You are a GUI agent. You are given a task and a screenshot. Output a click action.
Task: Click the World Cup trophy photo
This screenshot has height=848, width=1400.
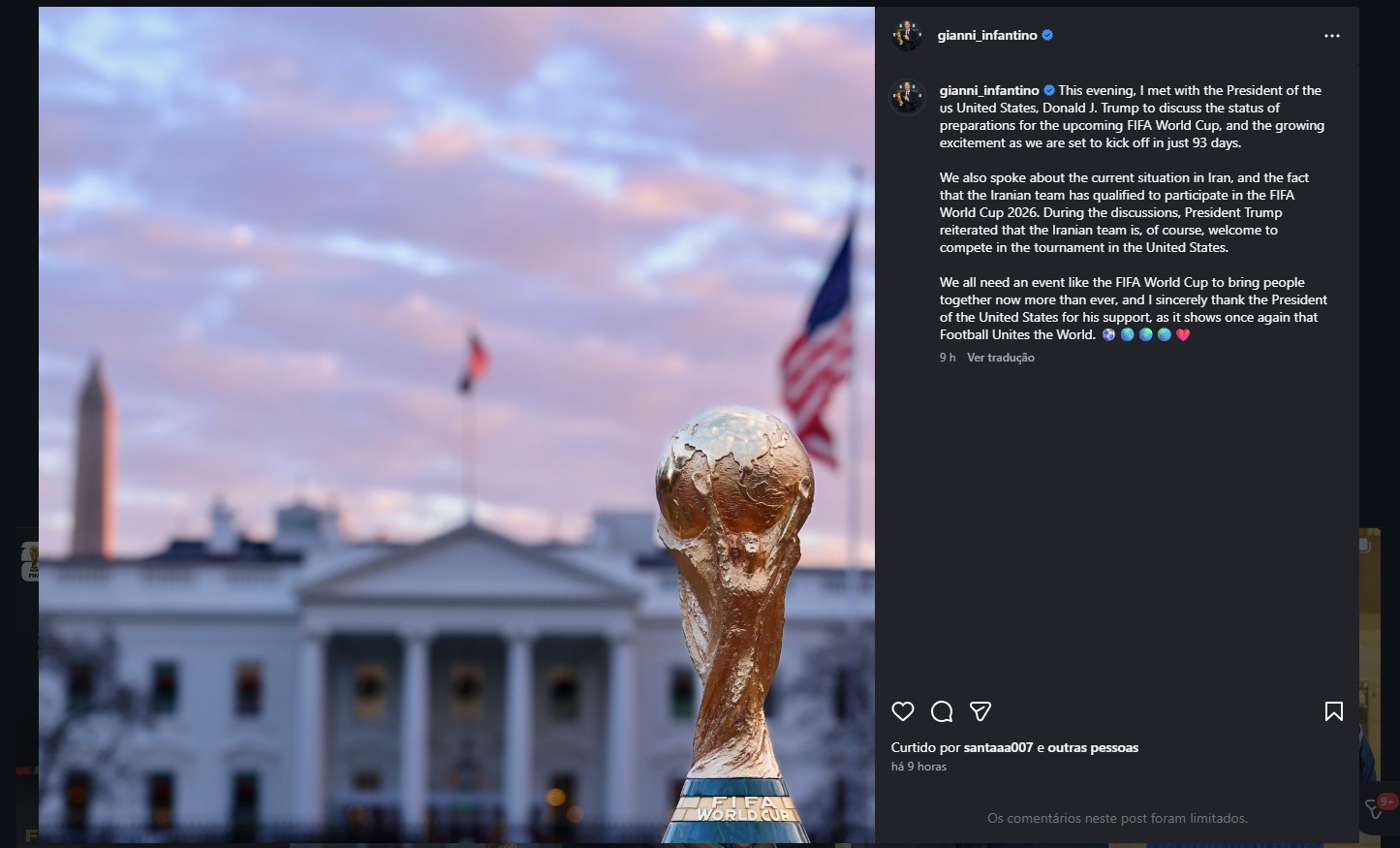[x=456, y=424]
